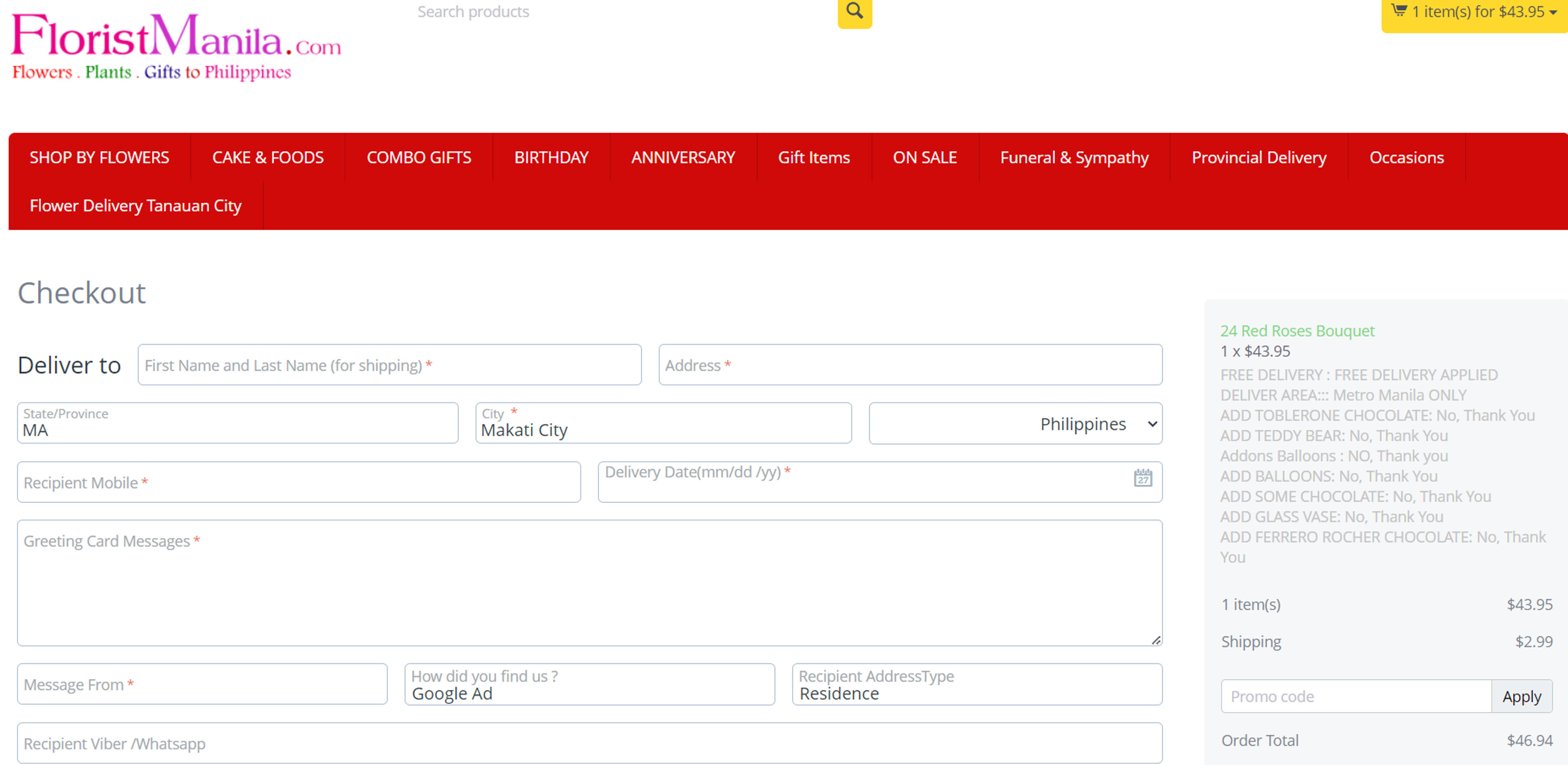Open the ON SALE menu item

[924, 157]
